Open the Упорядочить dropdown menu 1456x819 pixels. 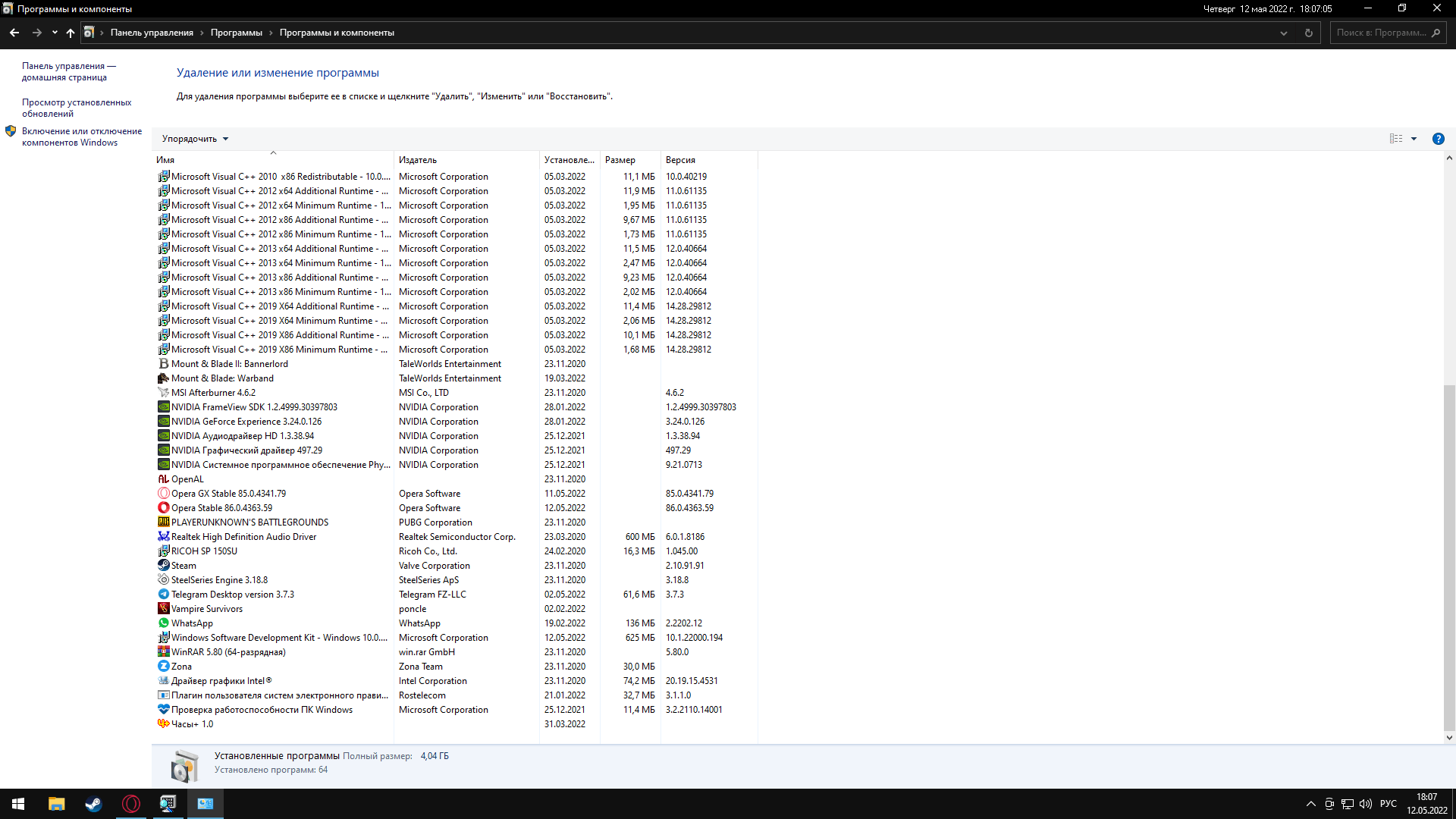coord(195,139)
